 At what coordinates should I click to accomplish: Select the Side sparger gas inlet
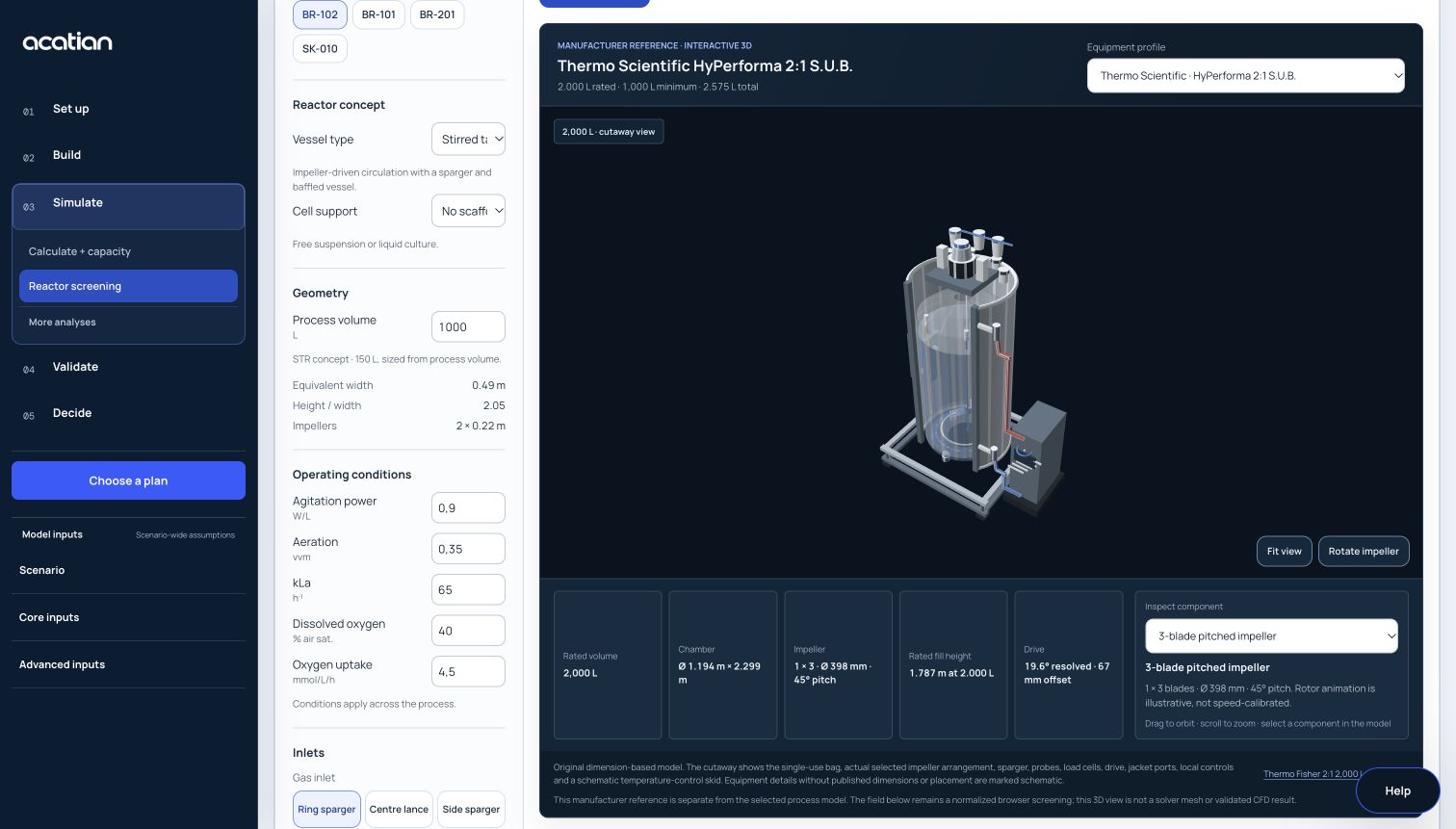click(471, 809)
